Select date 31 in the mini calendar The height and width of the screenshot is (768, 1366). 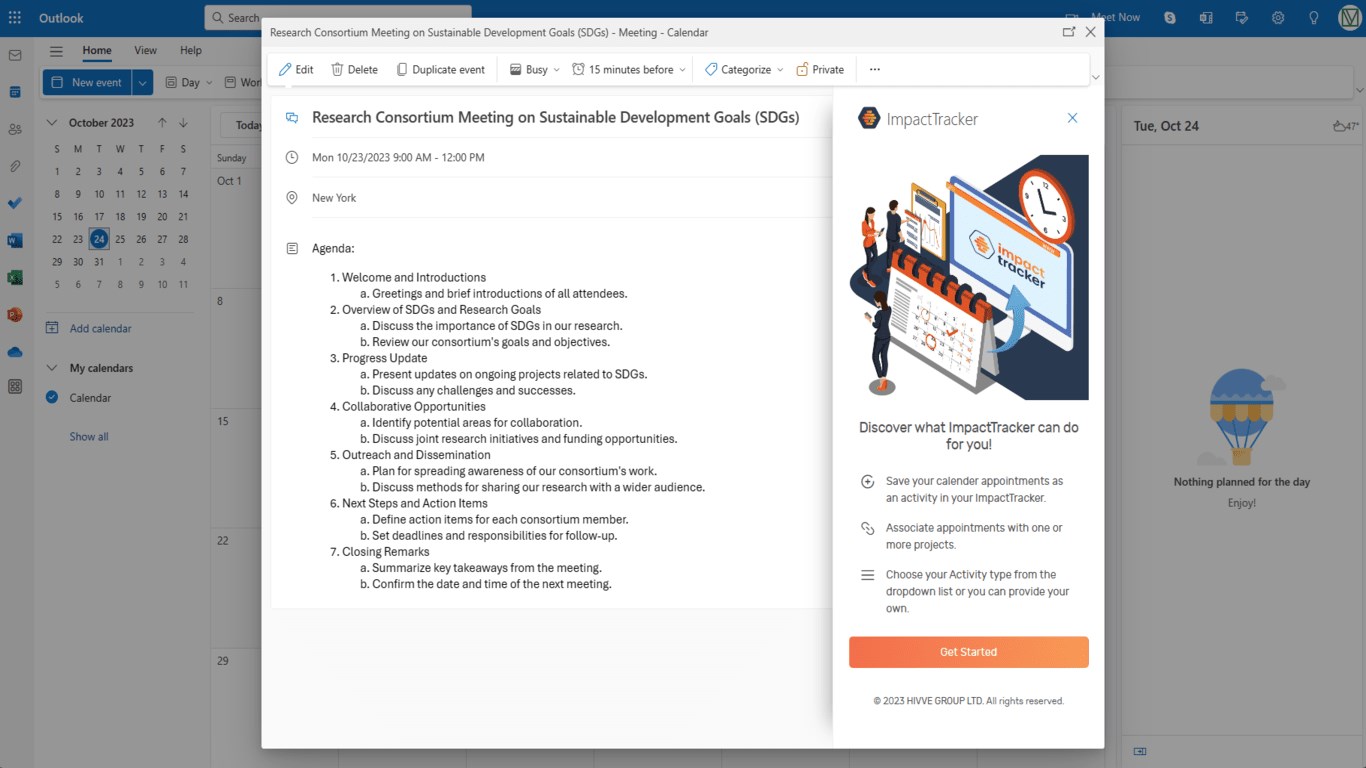click(99, 262)
